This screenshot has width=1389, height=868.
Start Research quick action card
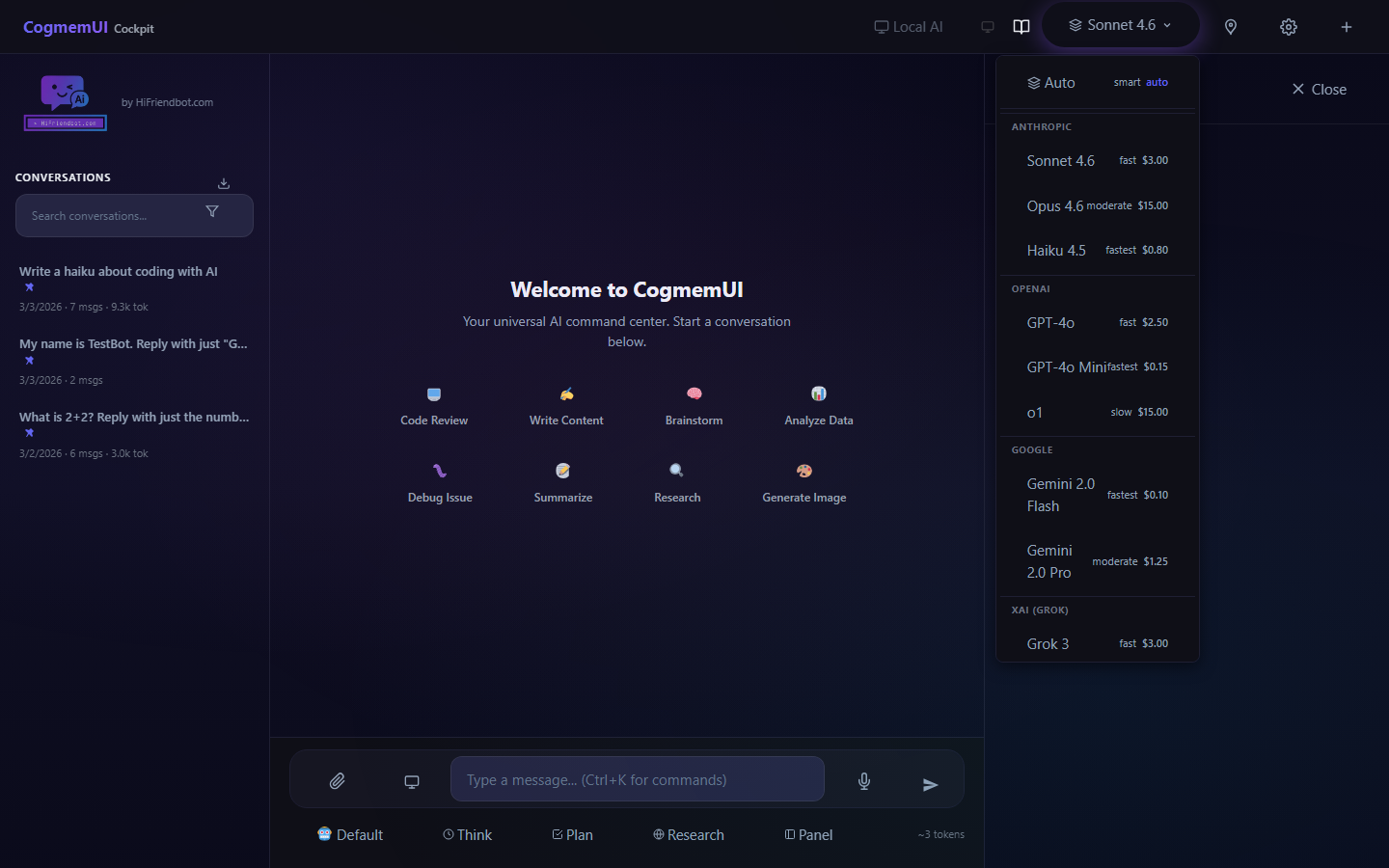(677, 484)
